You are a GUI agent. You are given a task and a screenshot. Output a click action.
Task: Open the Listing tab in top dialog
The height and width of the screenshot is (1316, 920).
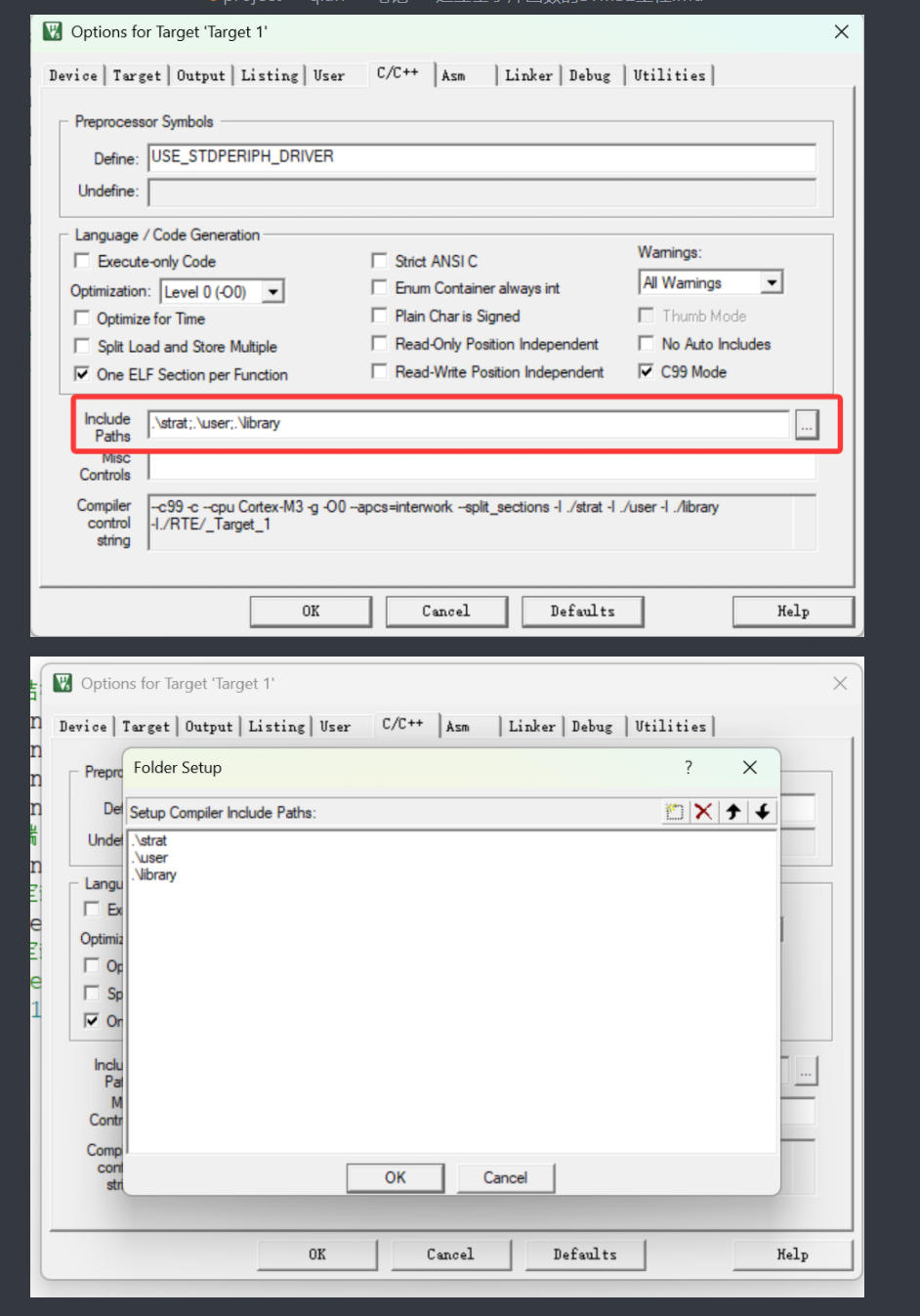point(270,75)
